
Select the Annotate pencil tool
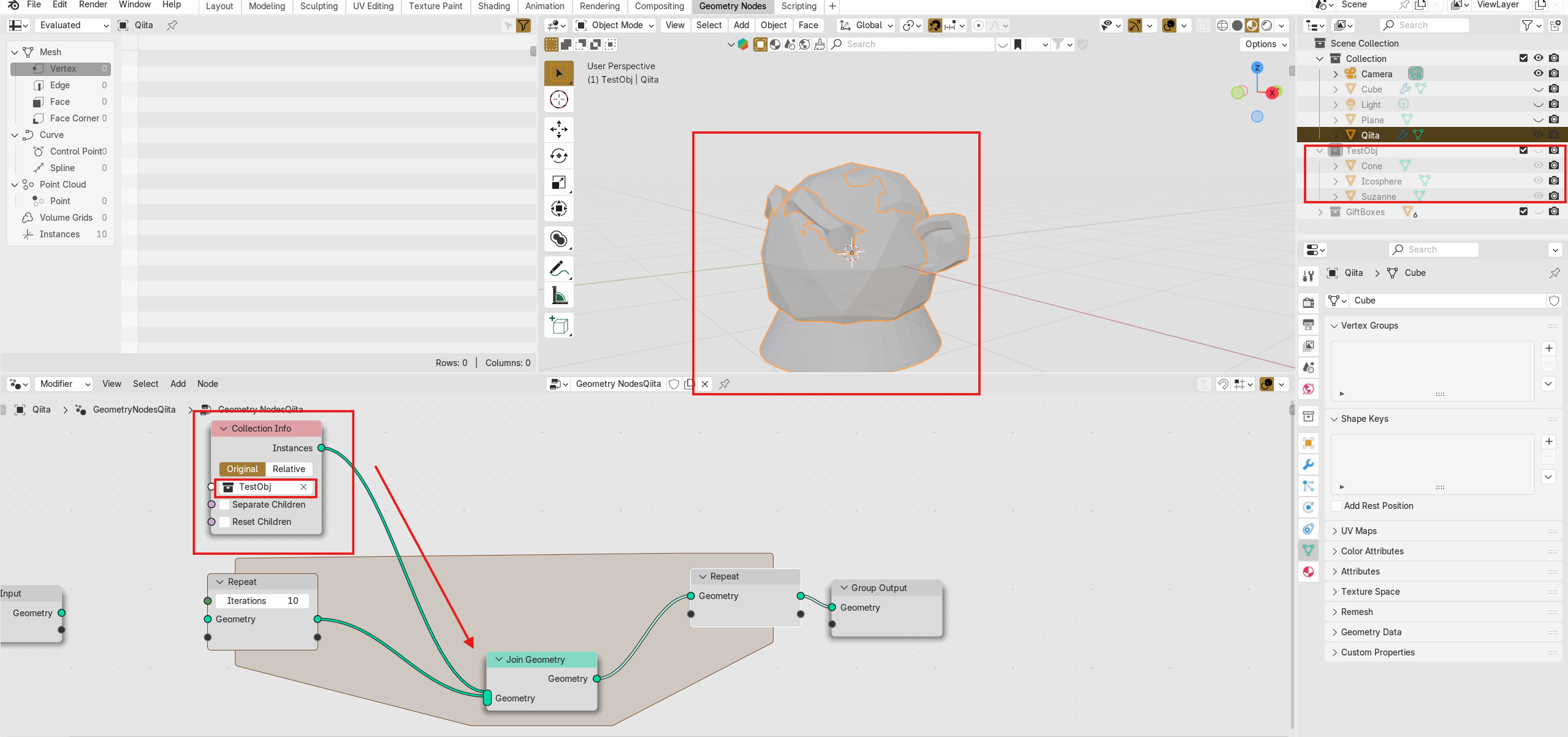pyautogui.click(x=558, y=269)
